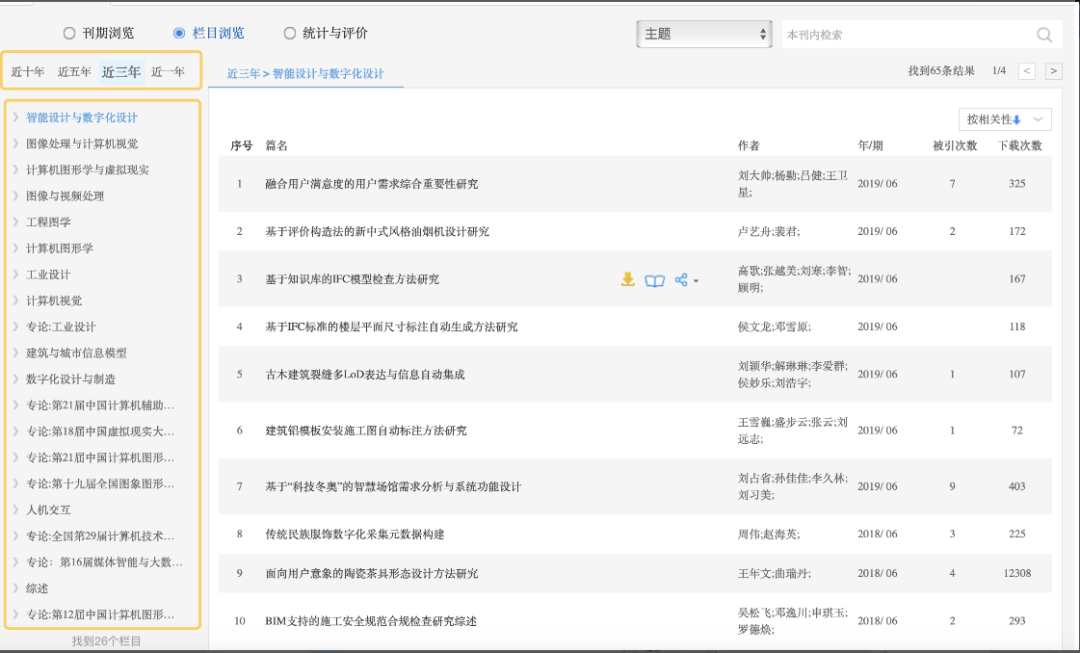
Task: Open 专论:第十九届全国图象图形… column
Action: (x=101, y=484)
